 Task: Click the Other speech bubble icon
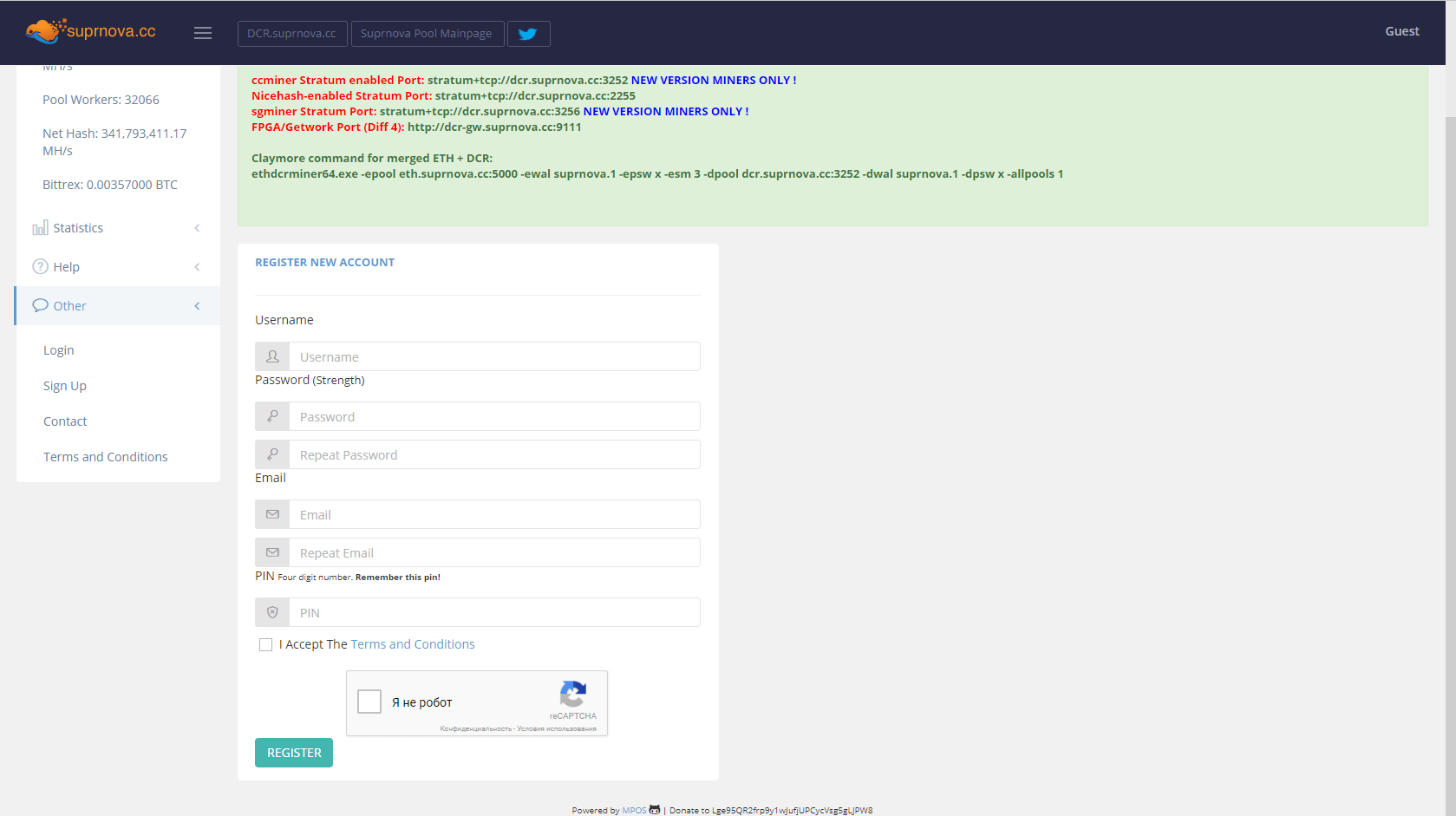[x=40, y=305]
